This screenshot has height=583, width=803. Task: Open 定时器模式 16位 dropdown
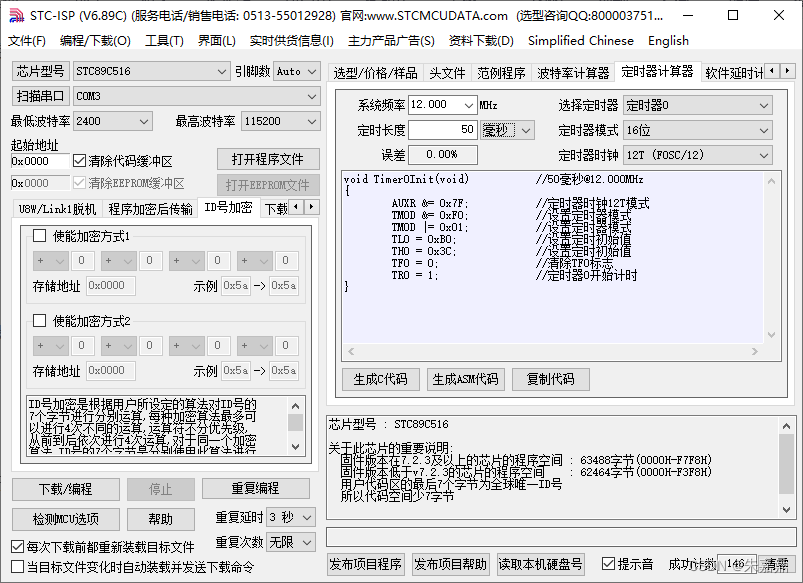click(698, 130)
